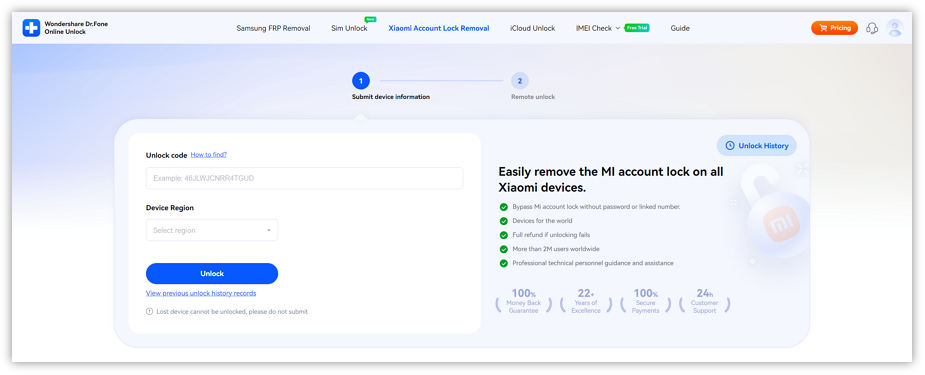Open Samsung FRP Removal tab
The image size is (925, 375).
273,28
